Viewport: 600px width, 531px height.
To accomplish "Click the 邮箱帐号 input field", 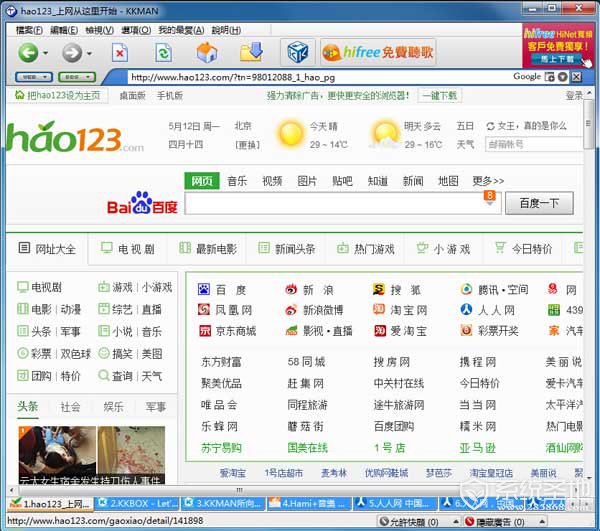I will pos(533,145).
